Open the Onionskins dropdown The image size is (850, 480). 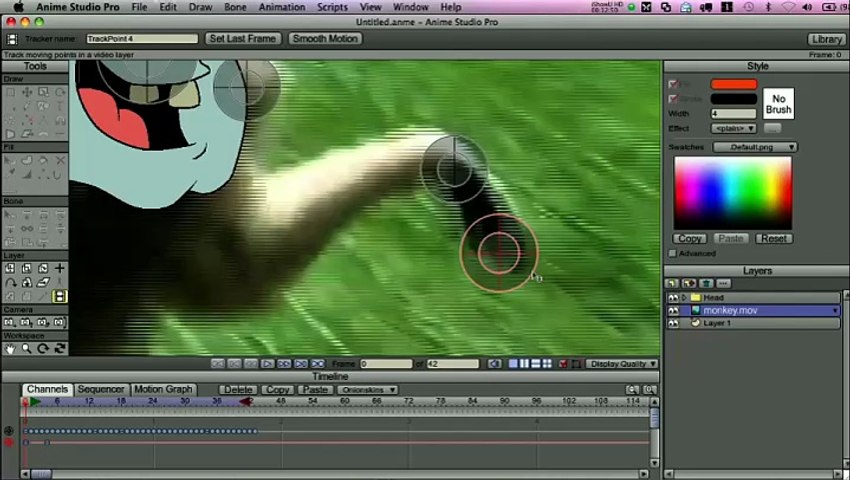367,389
